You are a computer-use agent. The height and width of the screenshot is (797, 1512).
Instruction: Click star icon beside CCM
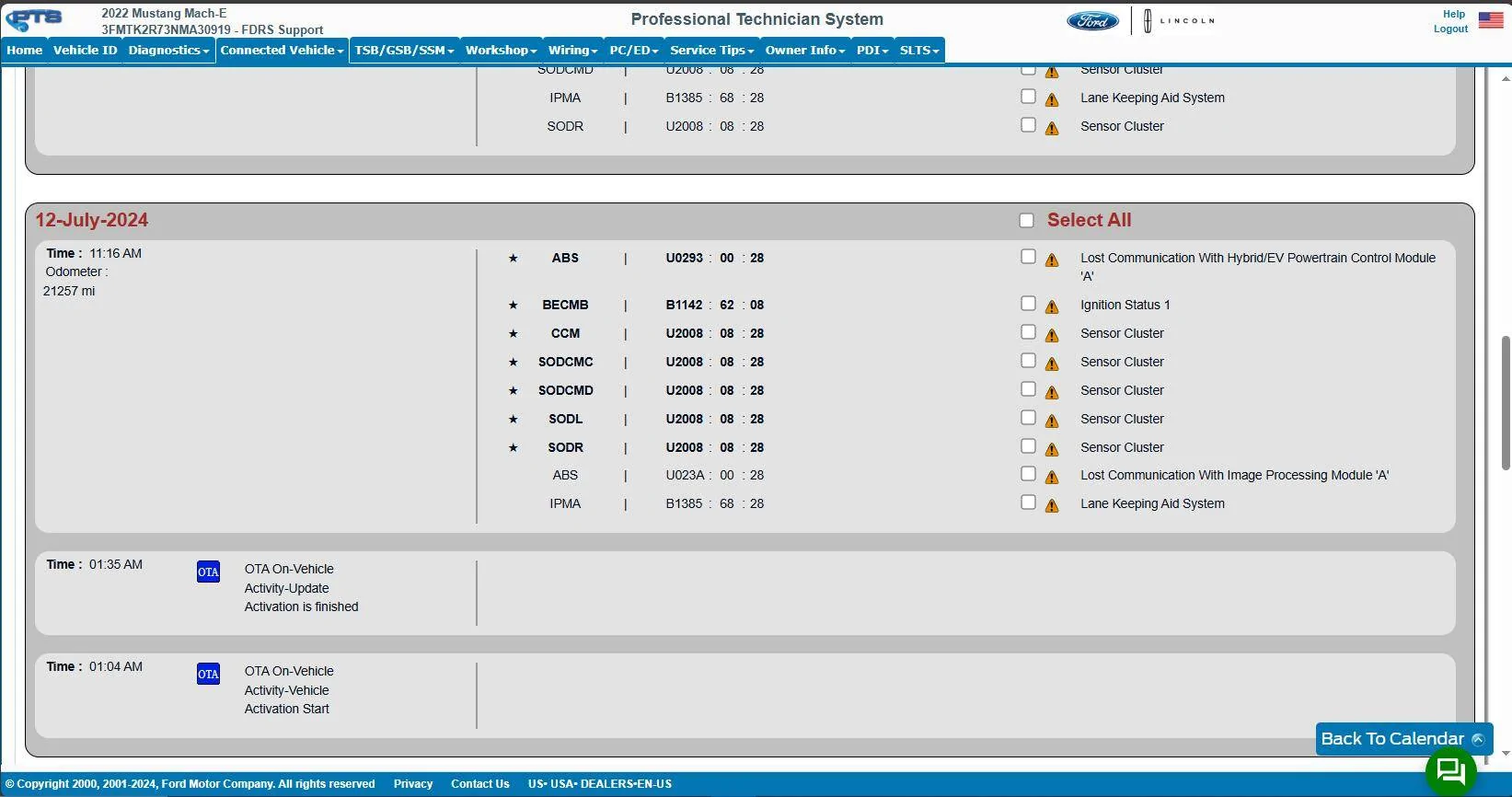point(514,334)
